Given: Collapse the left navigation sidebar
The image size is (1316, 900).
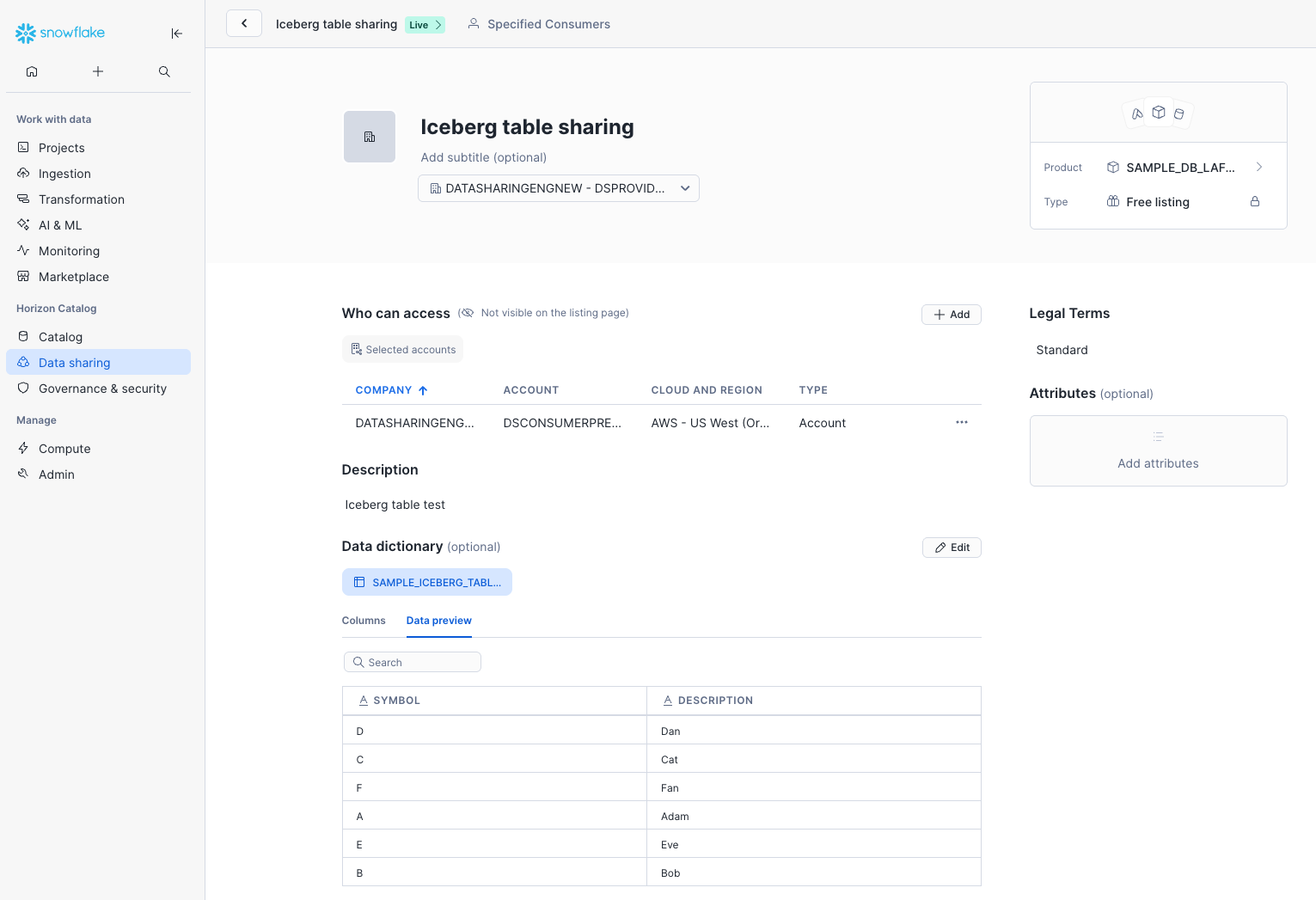Looking at the screenshot, I should tap(177, 33).
